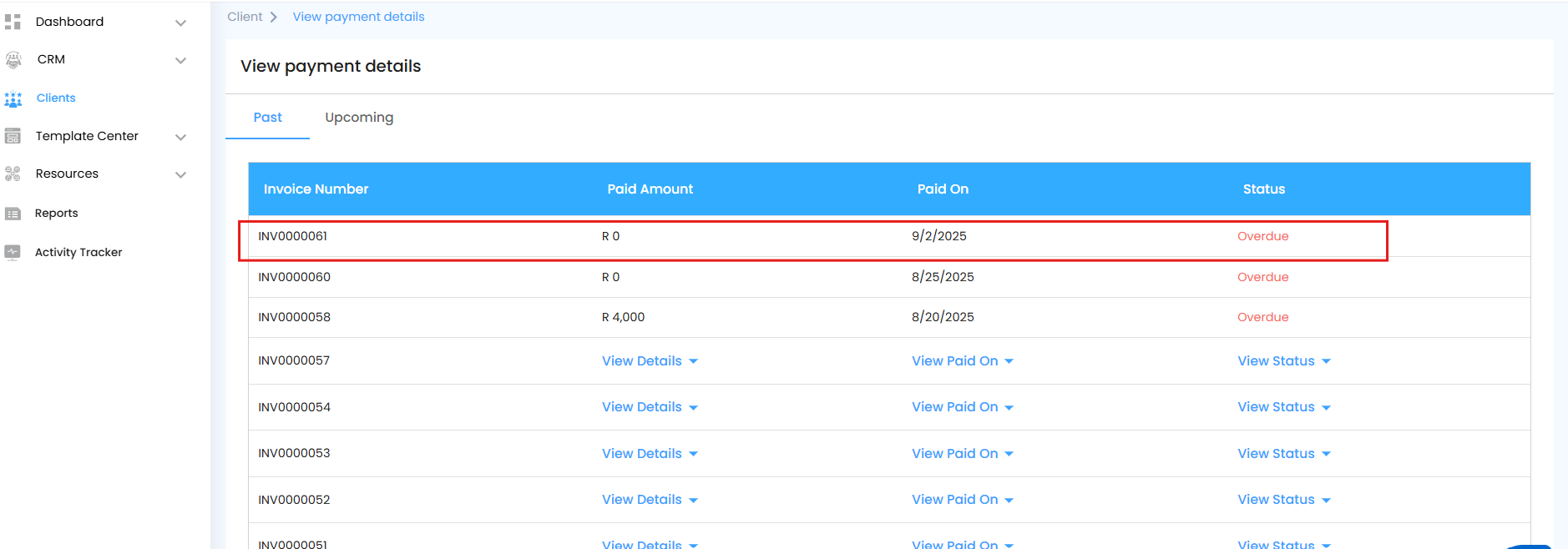The height and width of the screenshot is (549, 1568).
Task: Expand the Dashboard menu chevron
Action: pyautogui.click(x=180, y=23)
